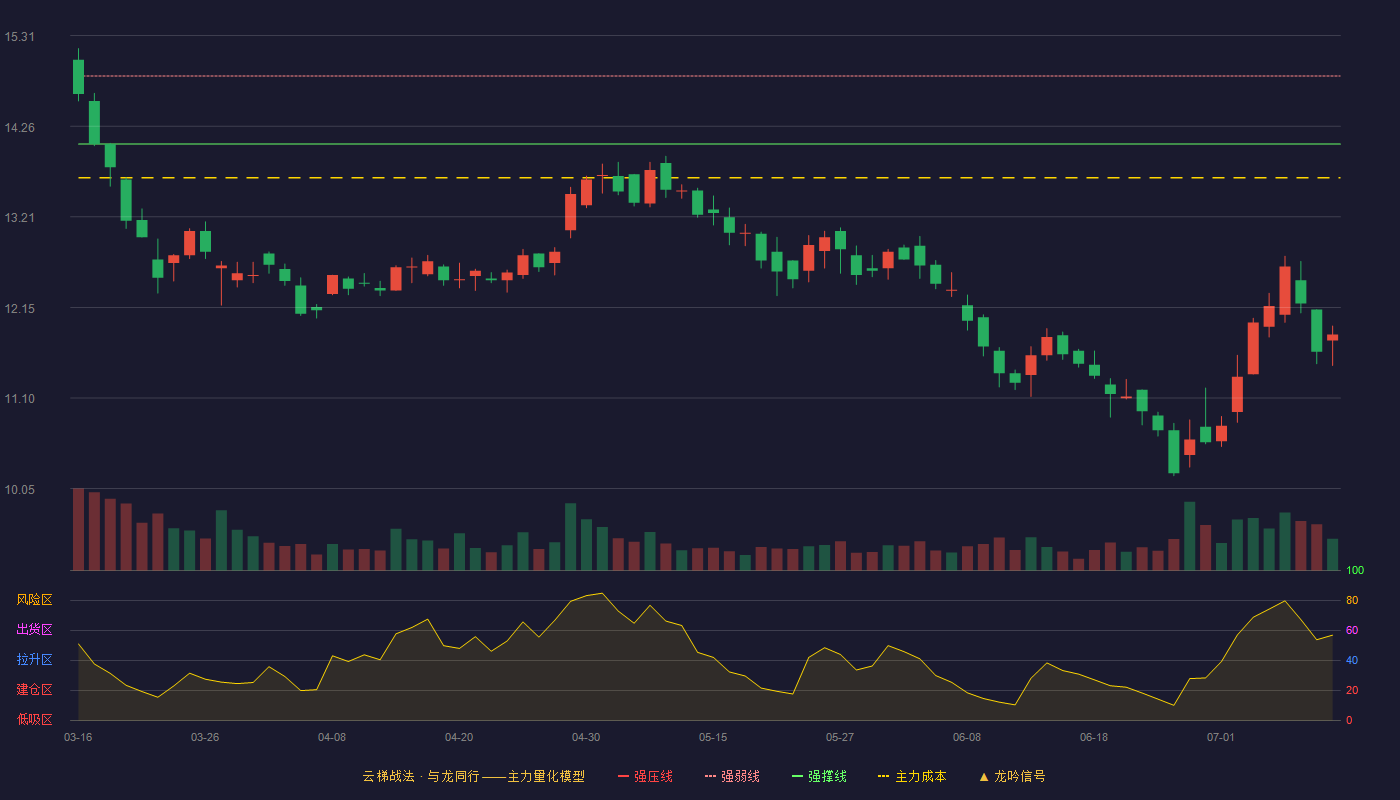Click the 06-18 date label

1094,737
